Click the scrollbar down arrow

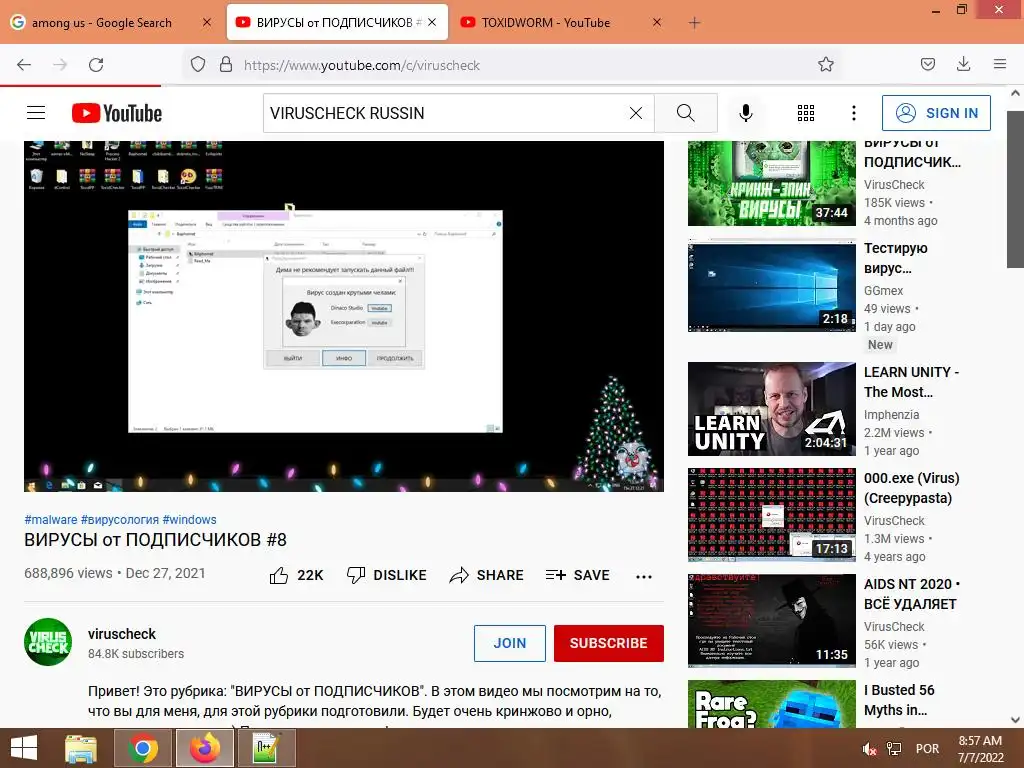point(1015,720)
